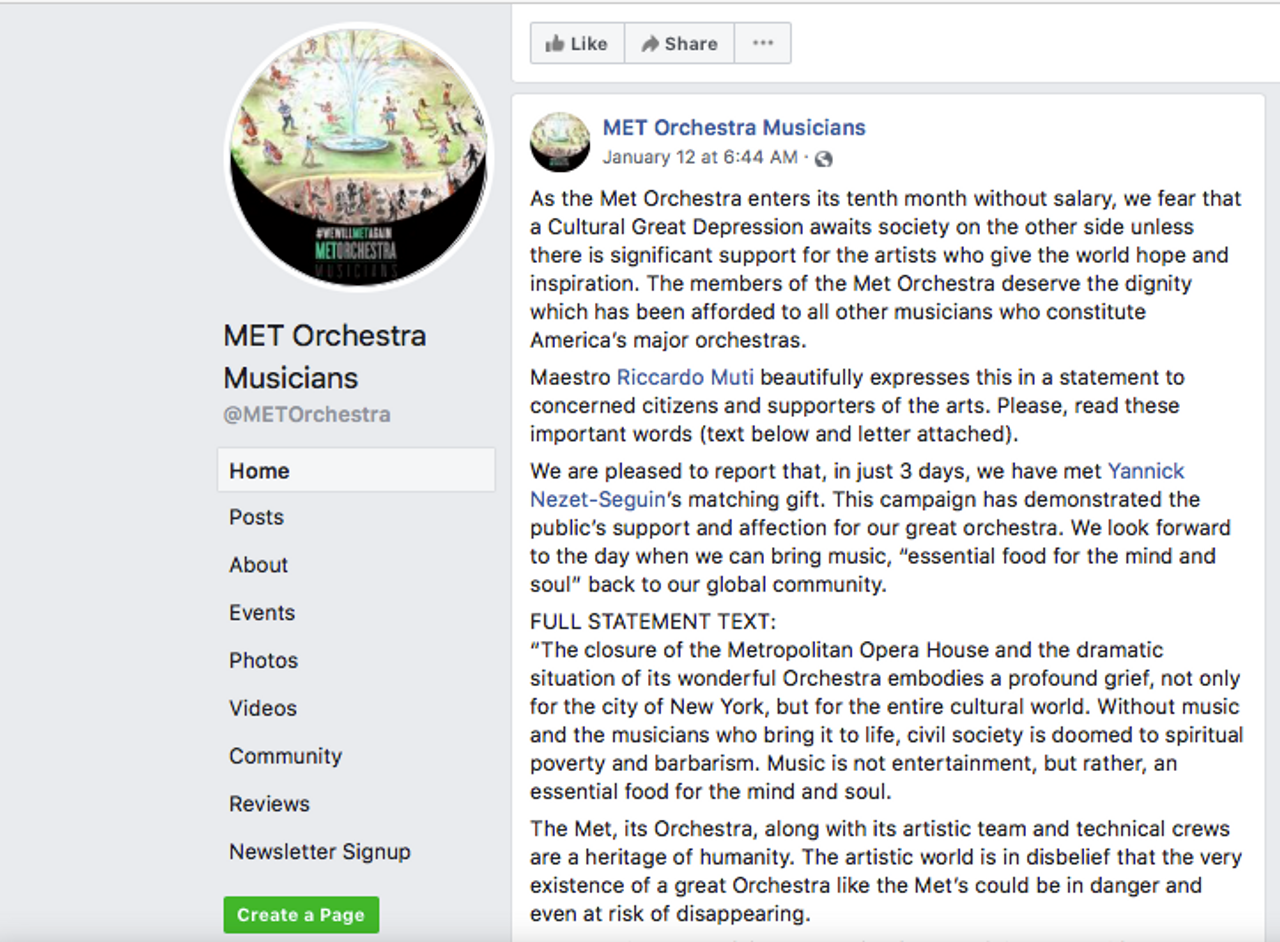Go to the Community section

(x=285, y=756)
